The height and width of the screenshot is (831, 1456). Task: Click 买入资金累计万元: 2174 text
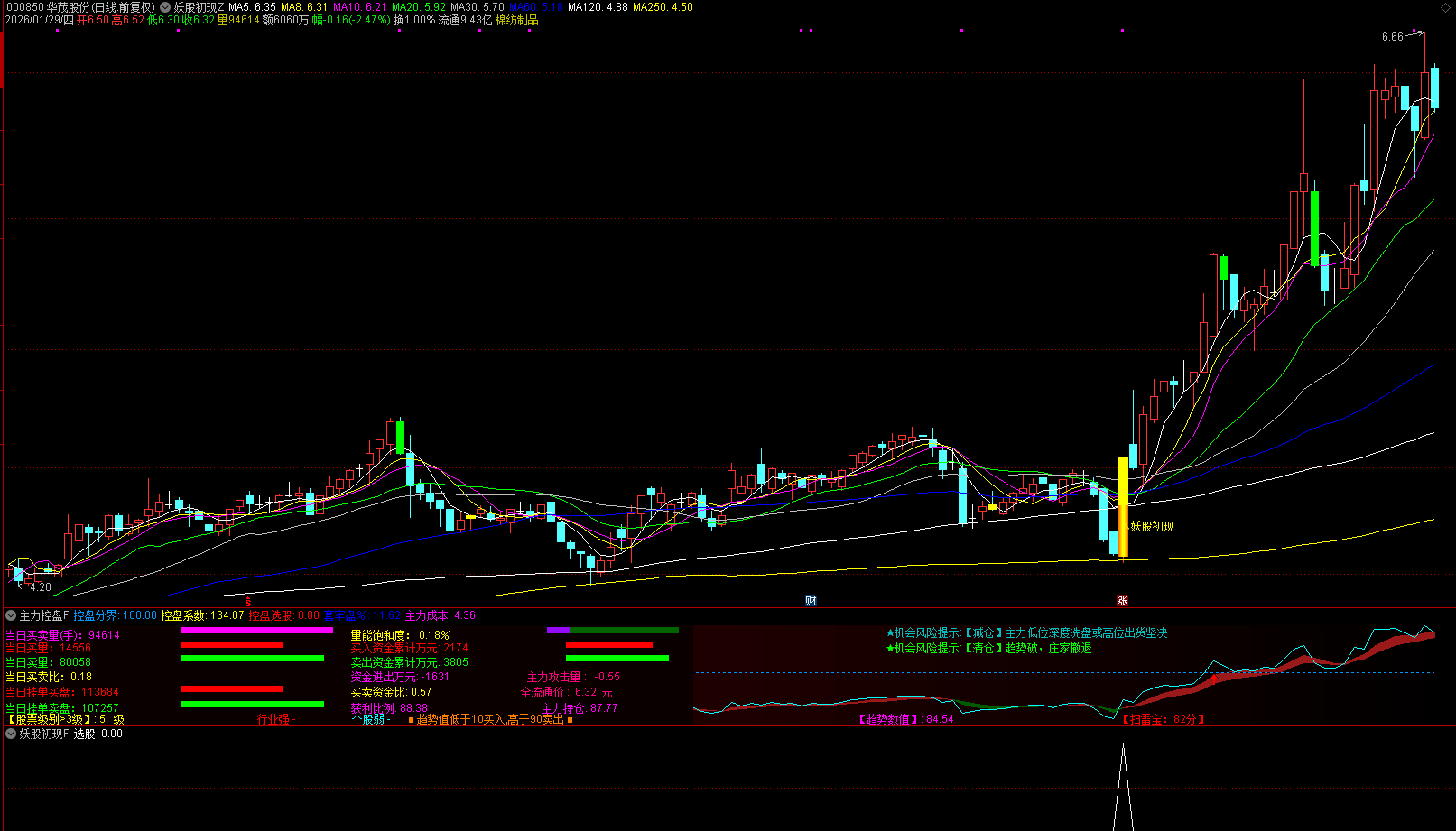(x=410, y=648)
